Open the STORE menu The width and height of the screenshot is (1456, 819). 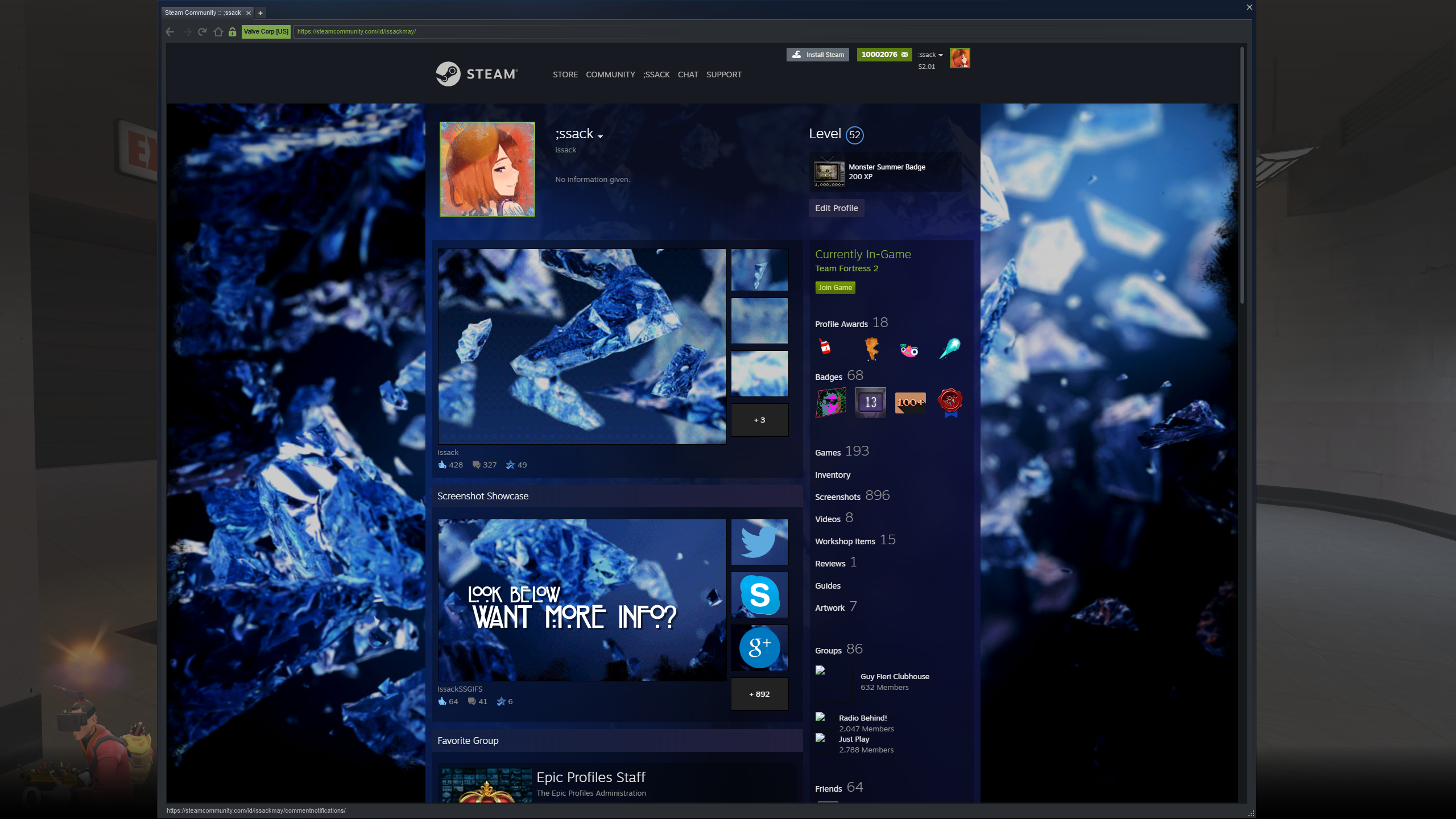(x=565, y=75)
